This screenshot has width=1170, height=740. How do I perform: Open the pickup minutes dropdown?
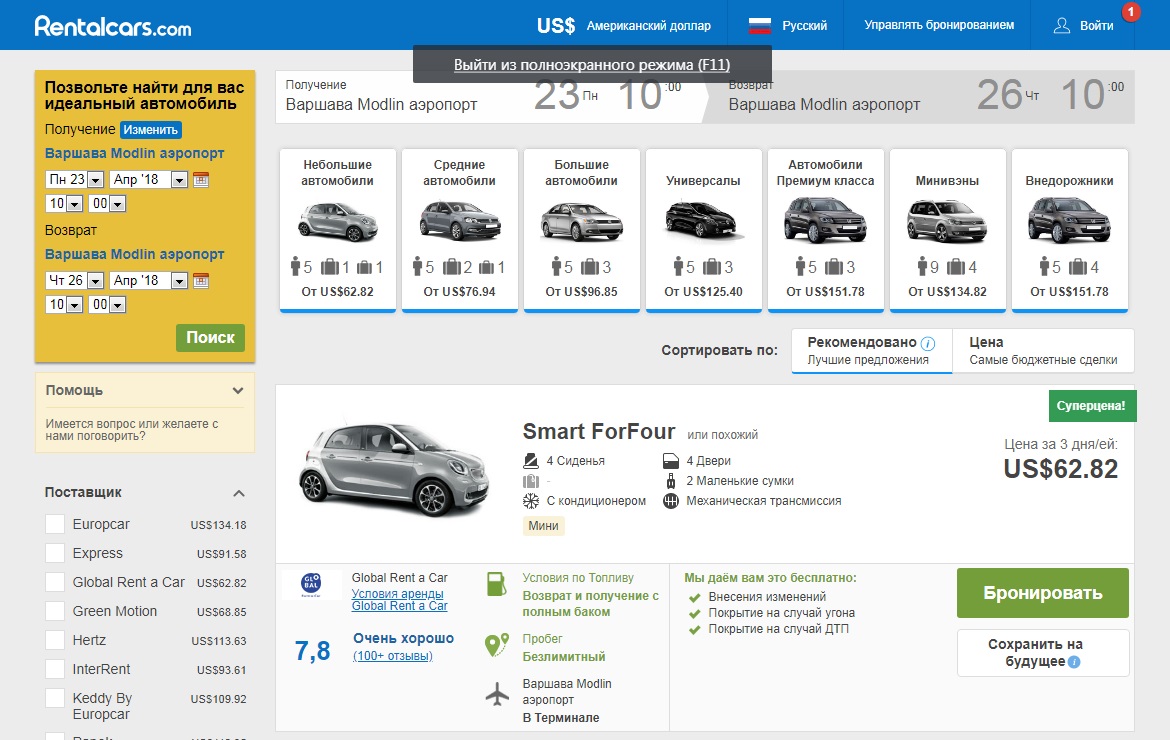pos(106,204)
